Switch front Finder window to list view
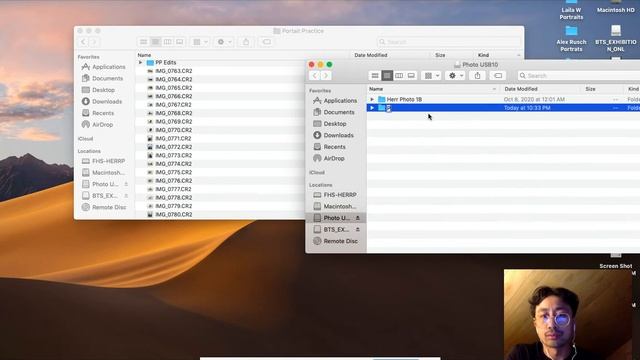The width and height of the screenshot is (640, 360). pyautogui.click(x=387, y=76)
